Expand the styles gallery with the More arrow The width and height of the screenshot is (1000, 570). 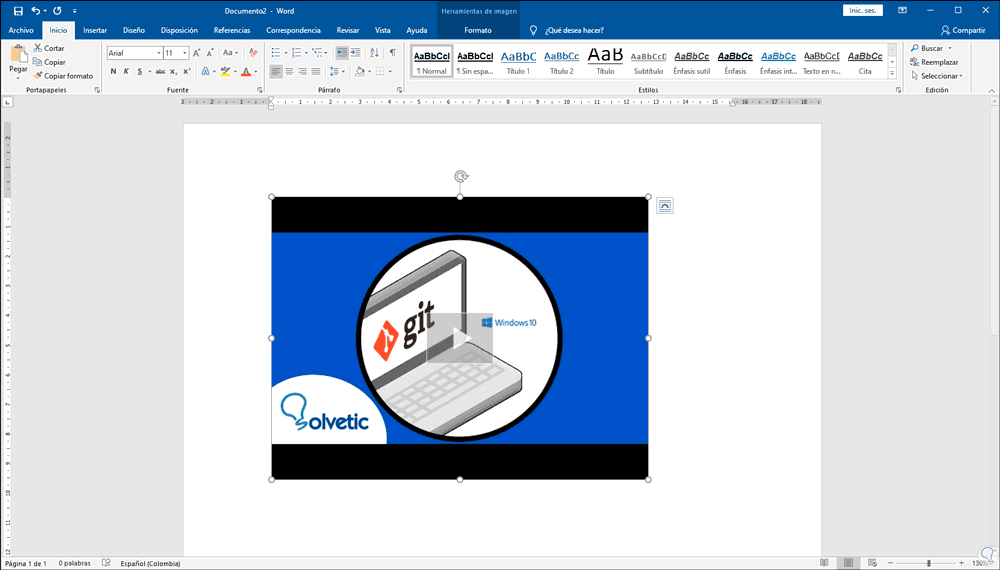click(892, 75)
